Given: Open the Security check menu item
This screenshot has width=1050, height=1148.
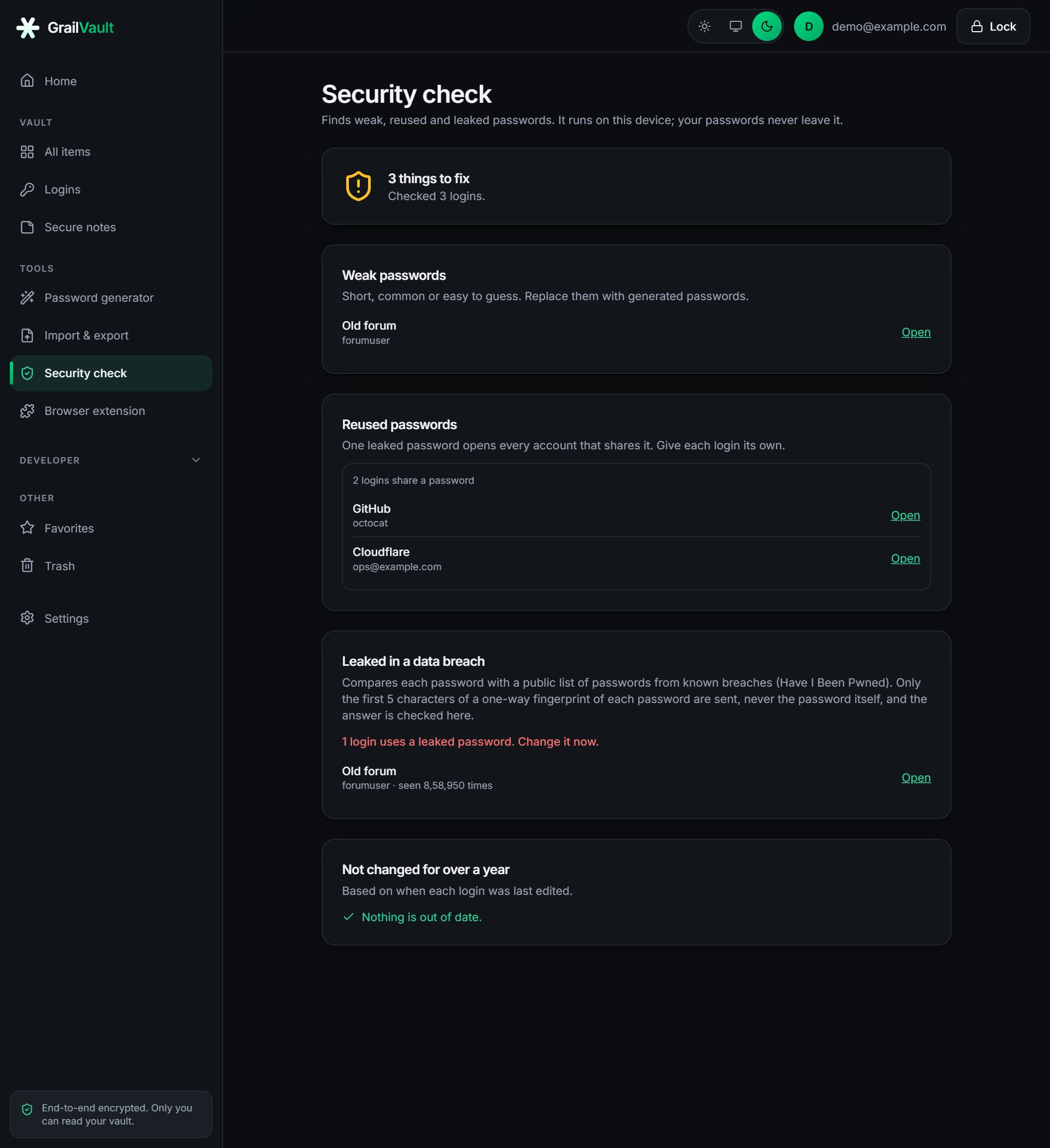Looking at the screenshot, I should (x=111, y=373).
